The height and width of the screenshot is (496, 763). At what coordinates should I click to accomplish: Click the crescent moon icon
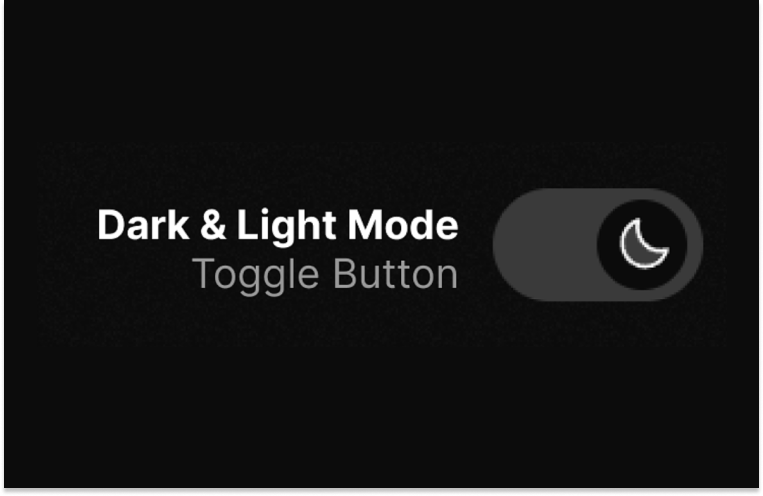point(644,244)
